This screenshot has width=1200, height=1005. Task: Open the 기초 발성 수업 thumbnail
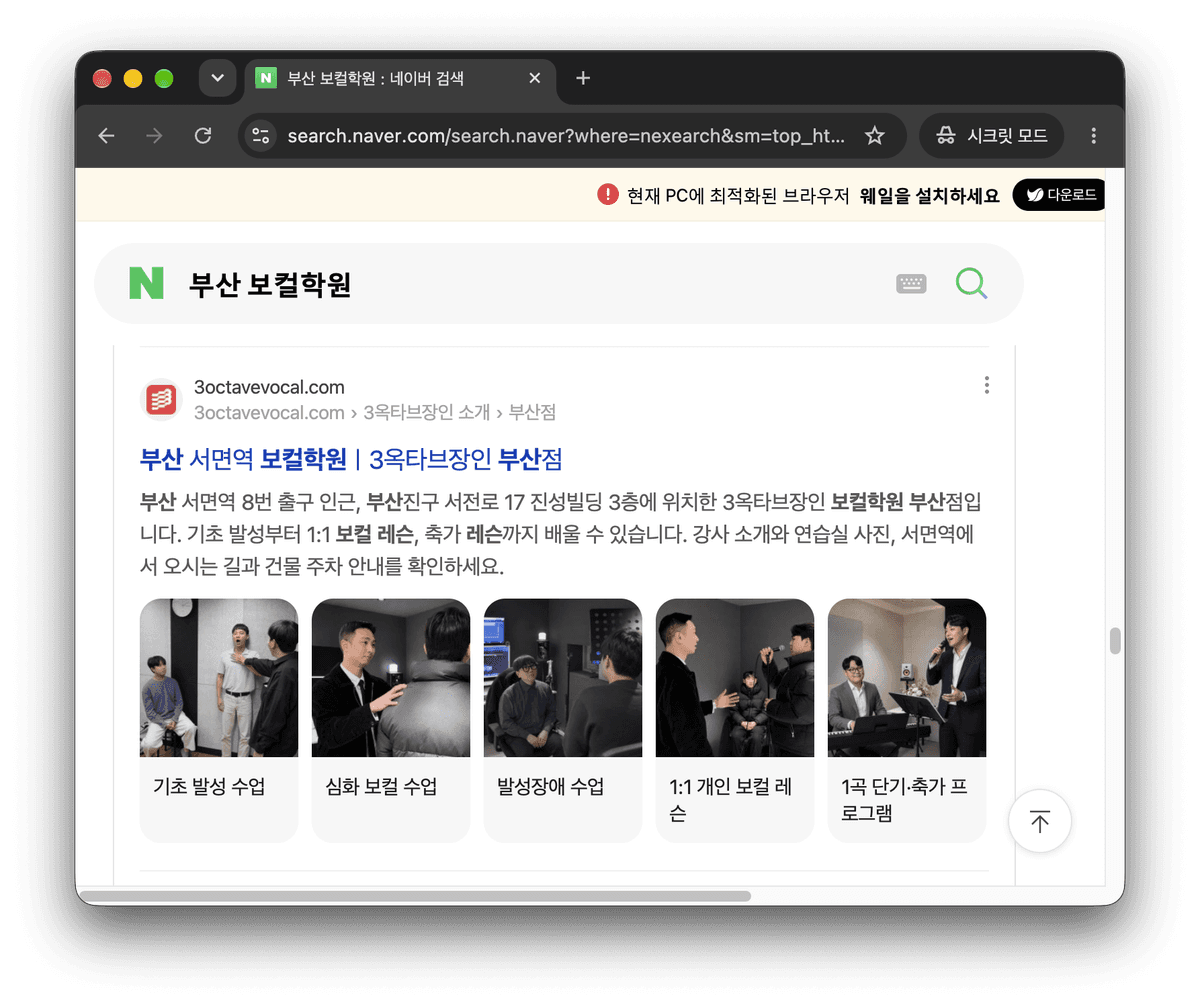(x=219, y=678)
